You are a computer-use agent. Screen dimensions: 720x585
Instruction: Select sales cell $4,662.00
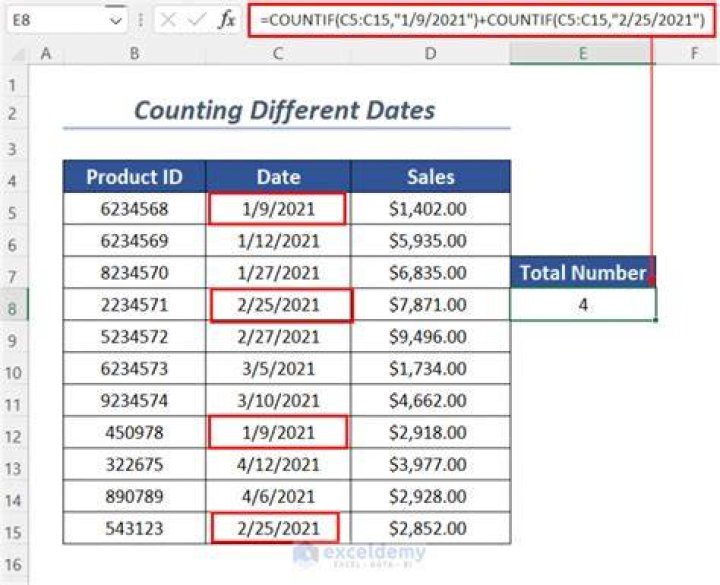point(430,400)
